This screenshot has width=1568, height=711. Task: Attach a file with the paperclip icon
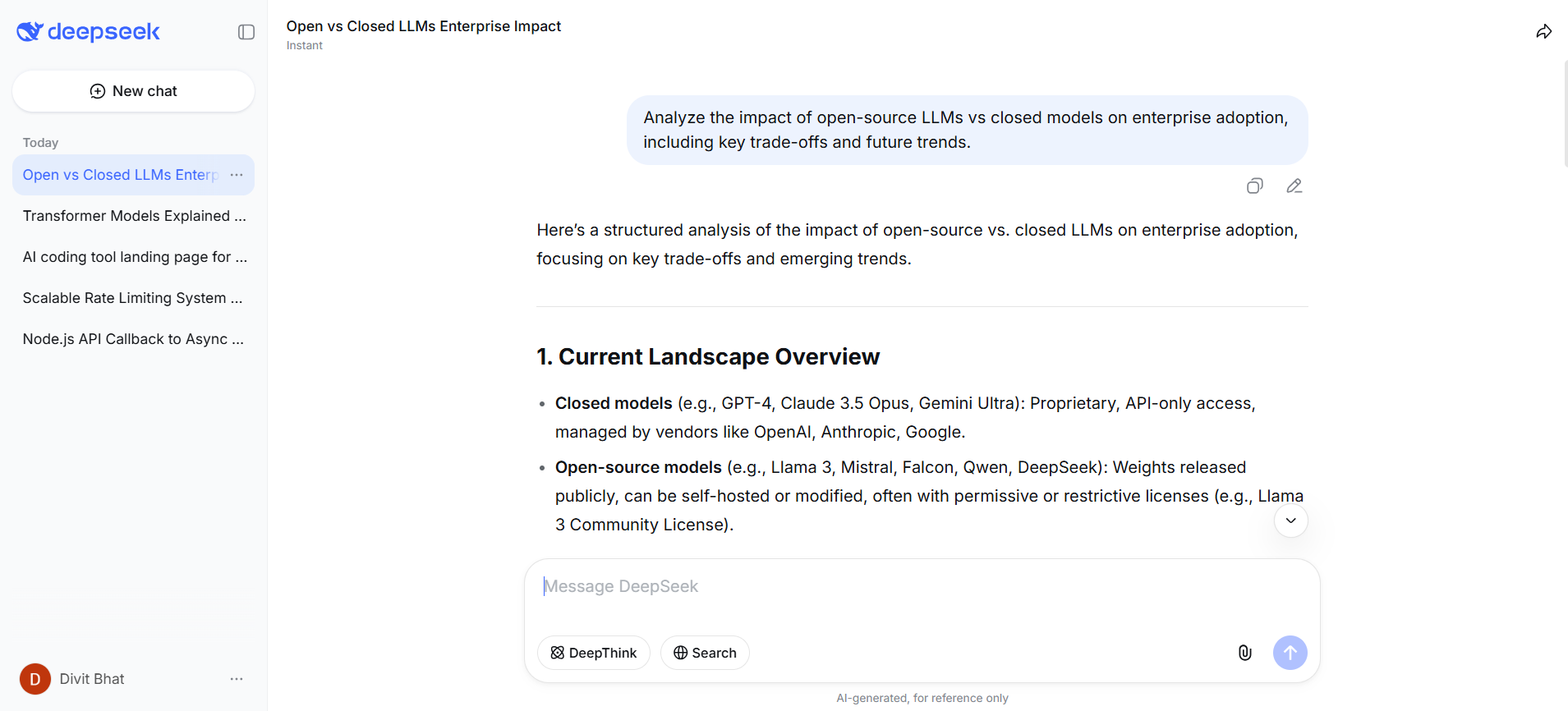pos(1245,653)
